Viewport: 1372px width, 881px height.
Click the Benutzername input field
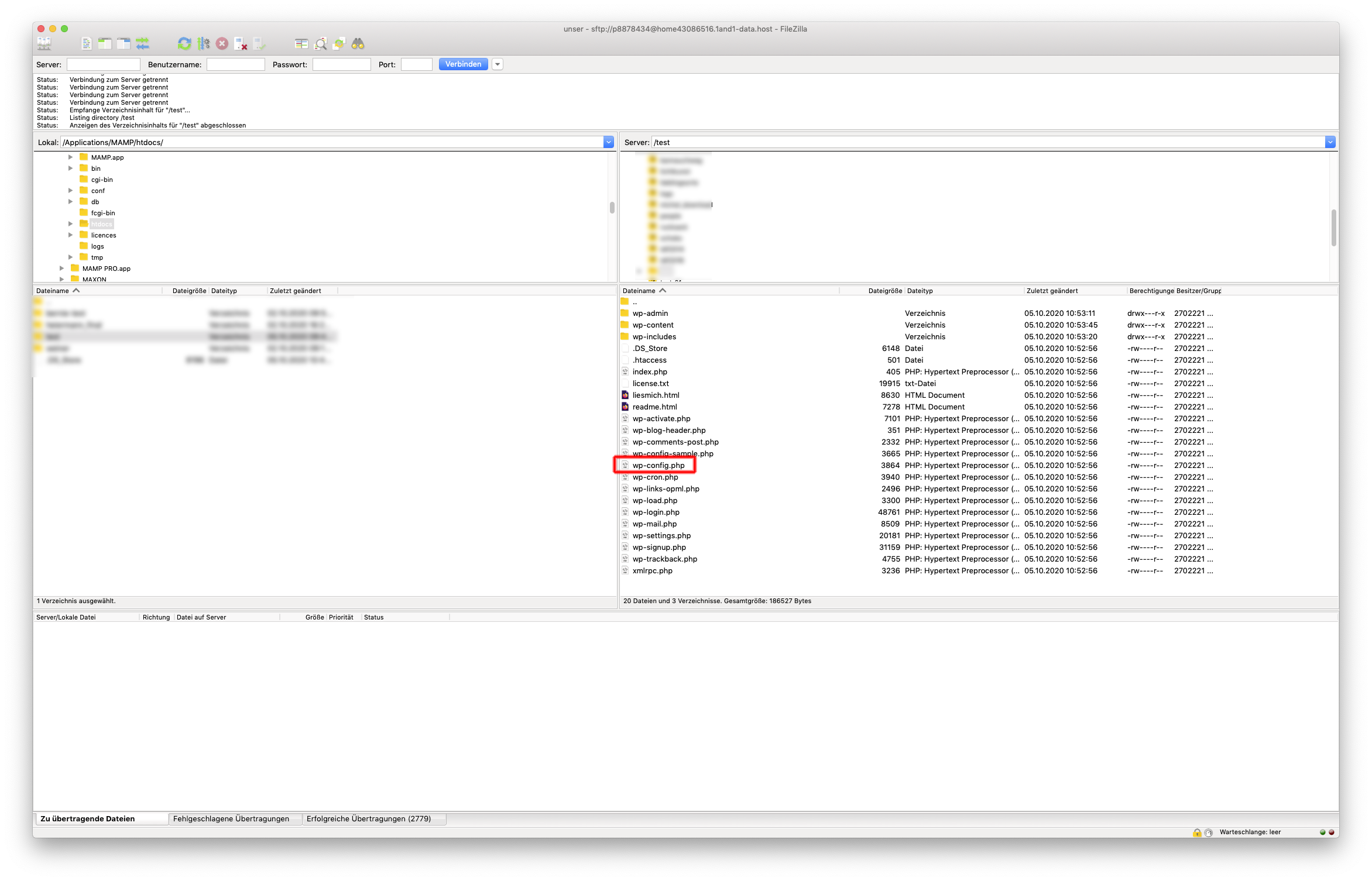pos(236,64)
